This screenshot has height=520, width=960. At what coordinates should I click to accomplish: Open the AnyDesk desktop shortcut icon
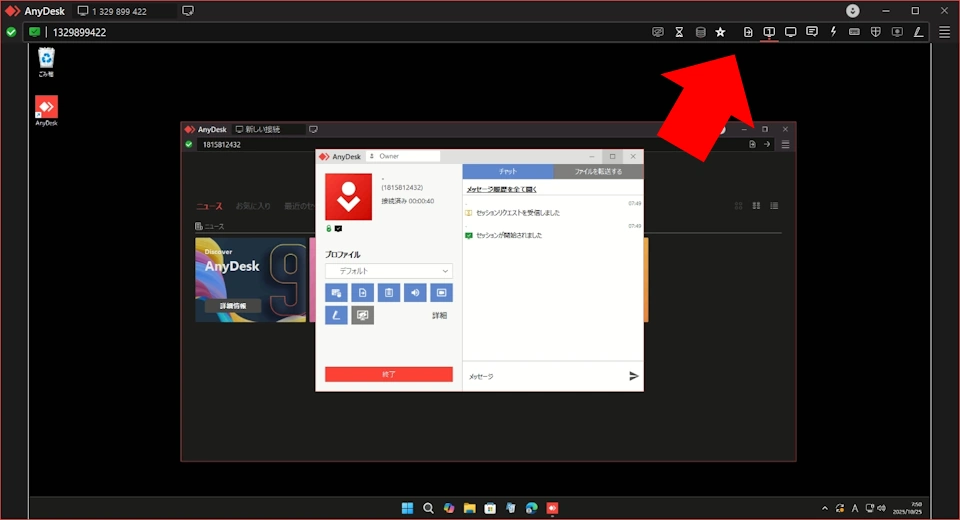[46, 111]
